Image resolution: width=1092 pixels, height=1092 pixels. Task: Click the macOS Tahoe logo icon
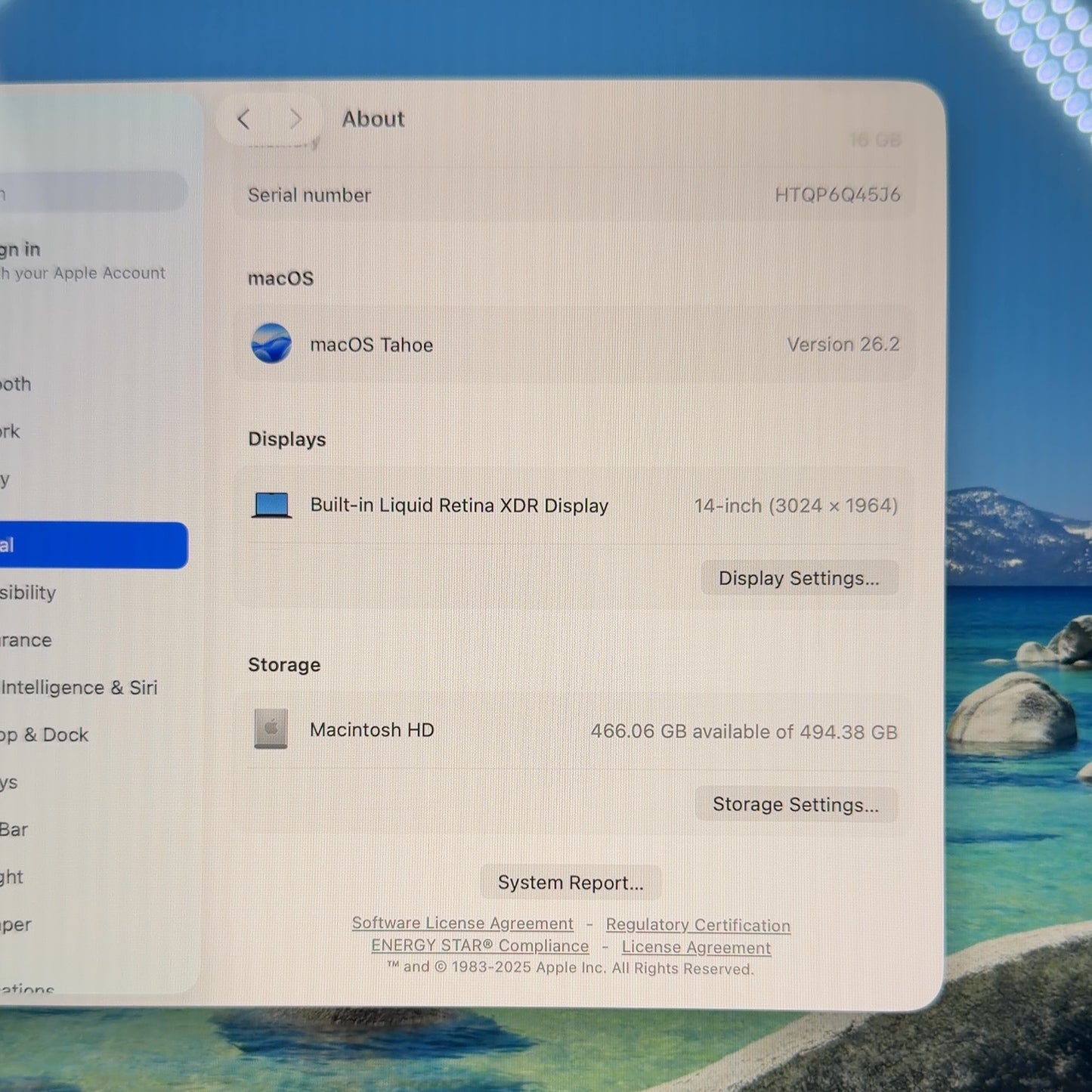point(271,344)
